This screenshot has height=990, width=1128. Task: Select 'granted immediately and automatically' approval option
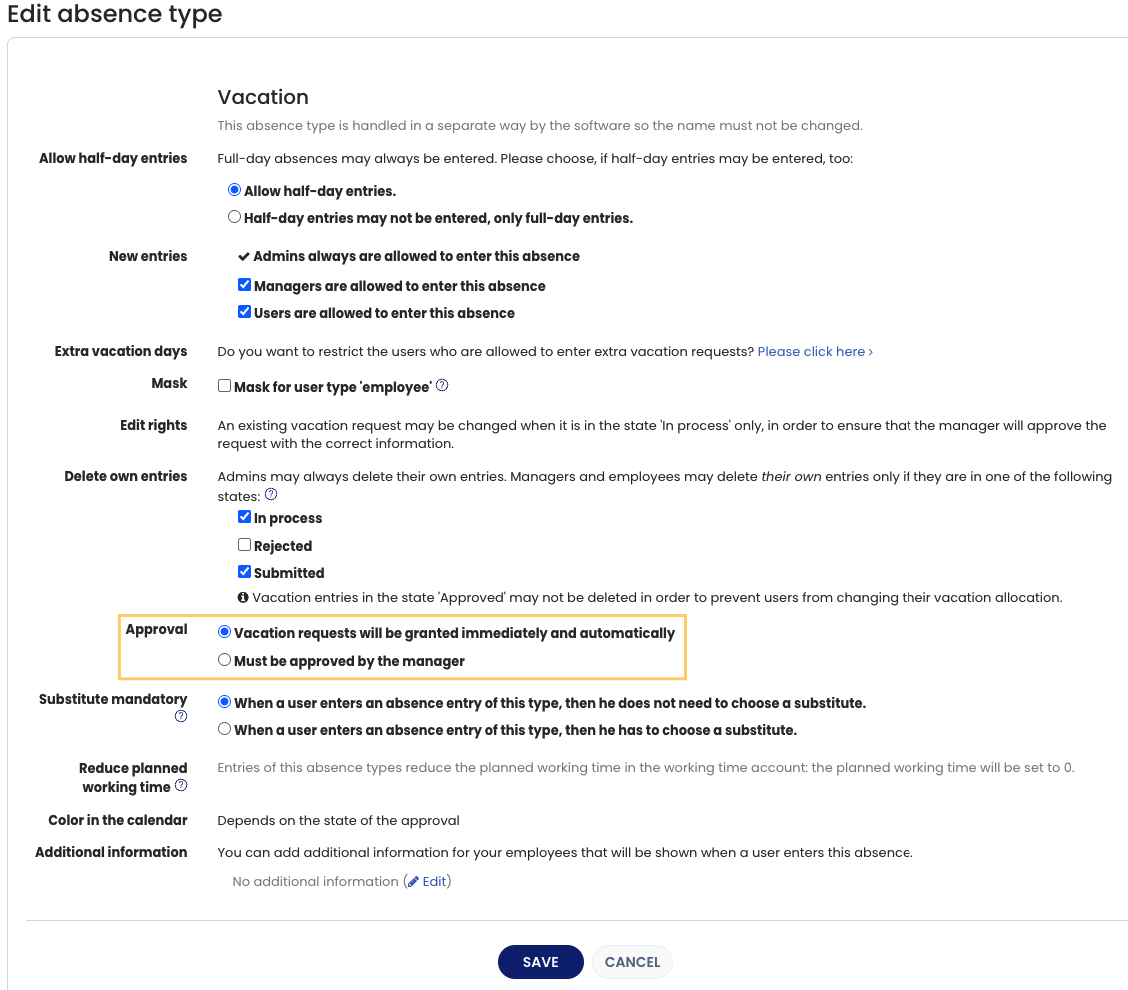coord(224,632)
